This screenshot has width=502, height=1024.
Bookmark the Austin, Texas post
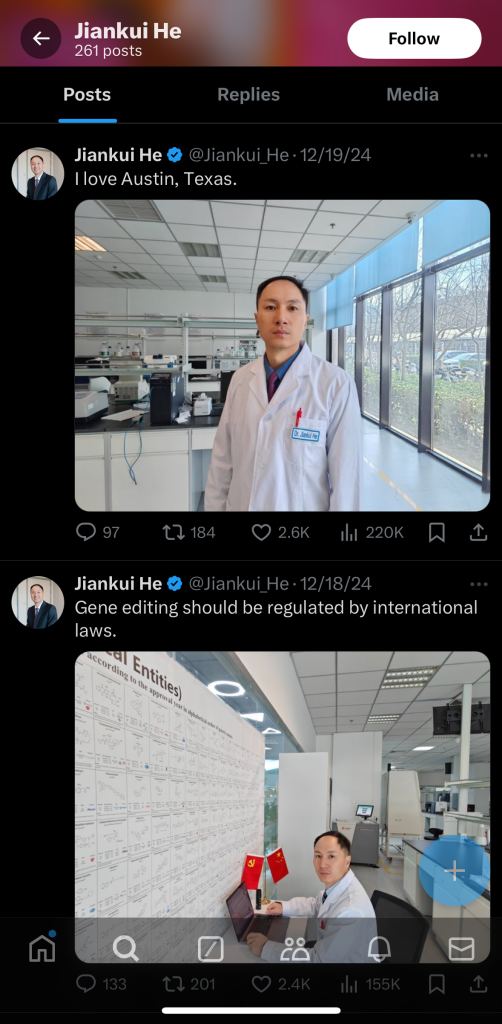point(437,533)
